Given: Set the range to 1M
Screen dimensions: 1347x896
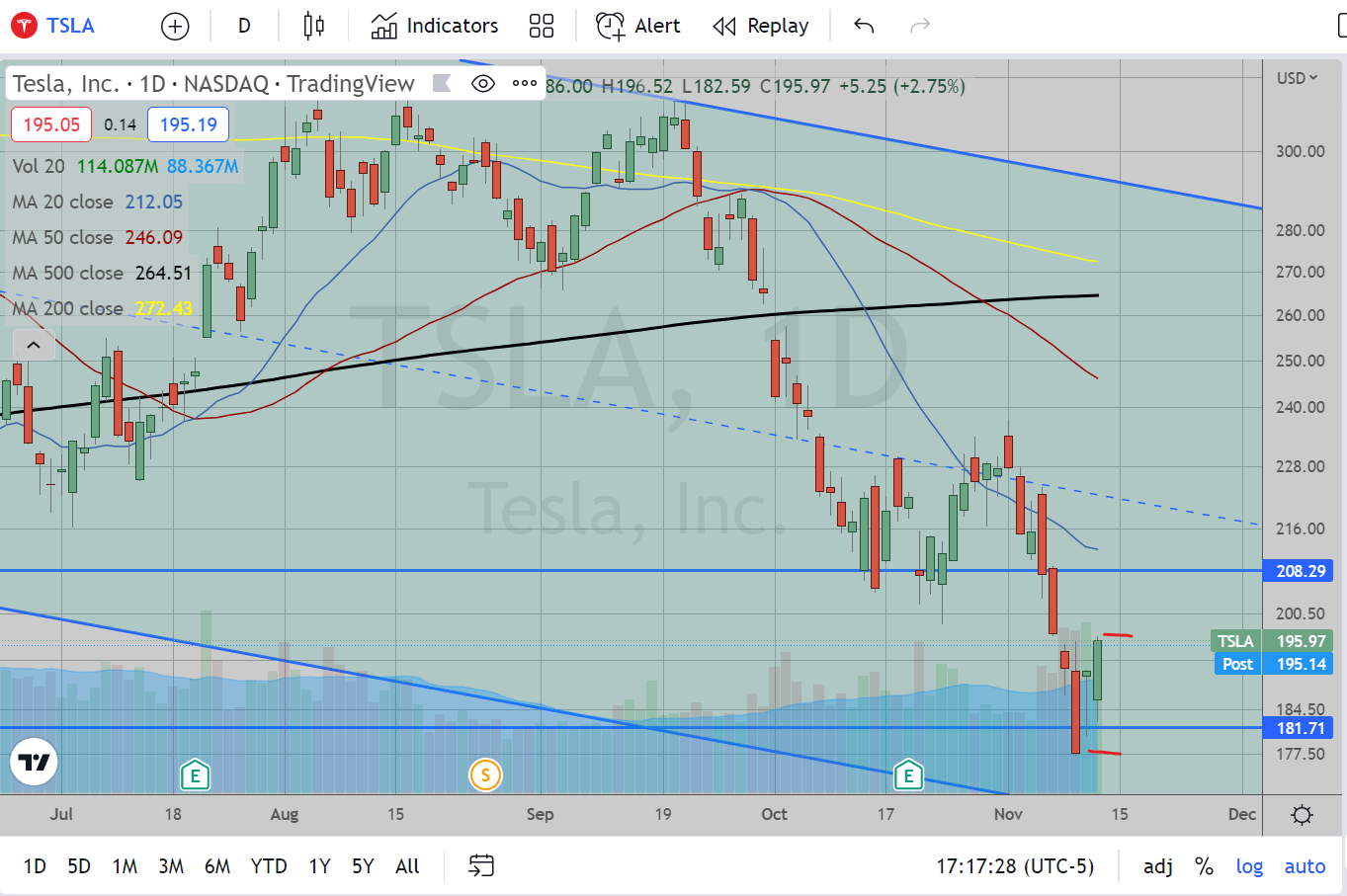Looking at the screenshot, I should 125,866.
